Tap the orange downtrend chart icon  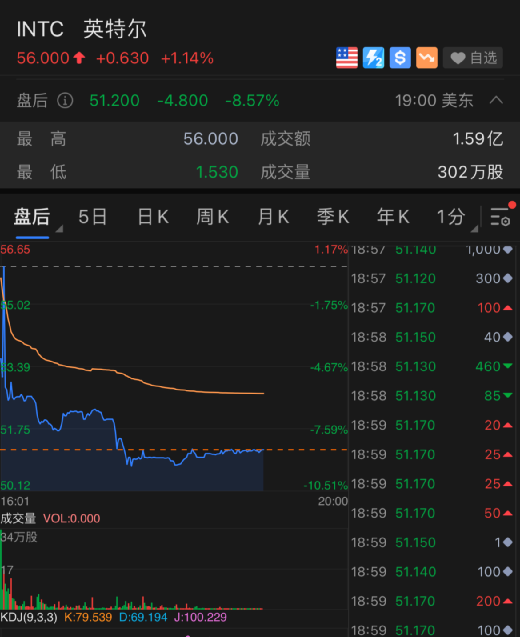coord(427,58)
